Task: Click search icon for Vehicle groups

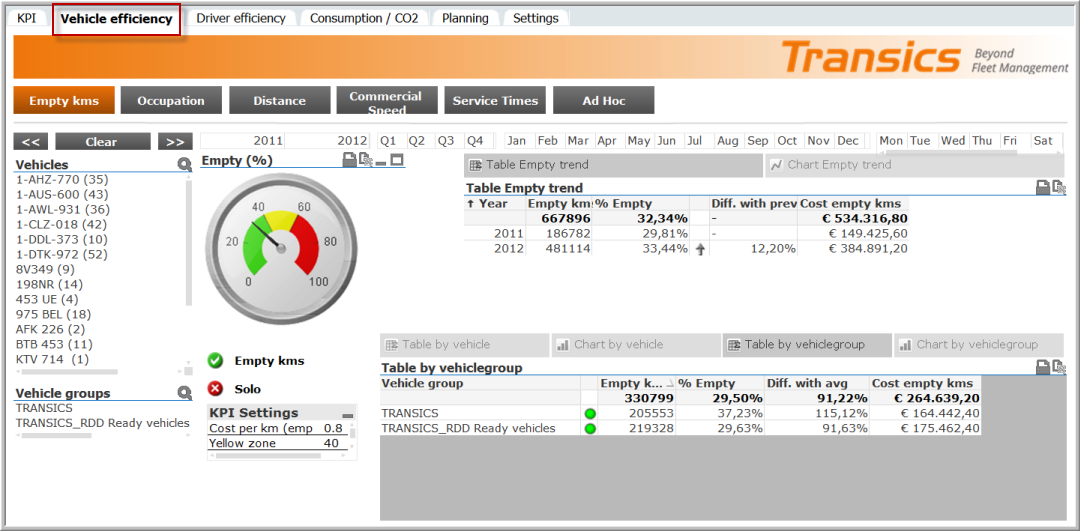Action: tap(184, 393)
